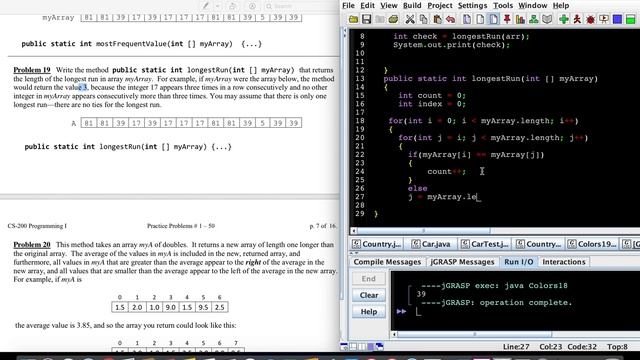640x360 pixels.
Task: Click the pencil annotate icon in PDF viewer
Action: (206, 6)
